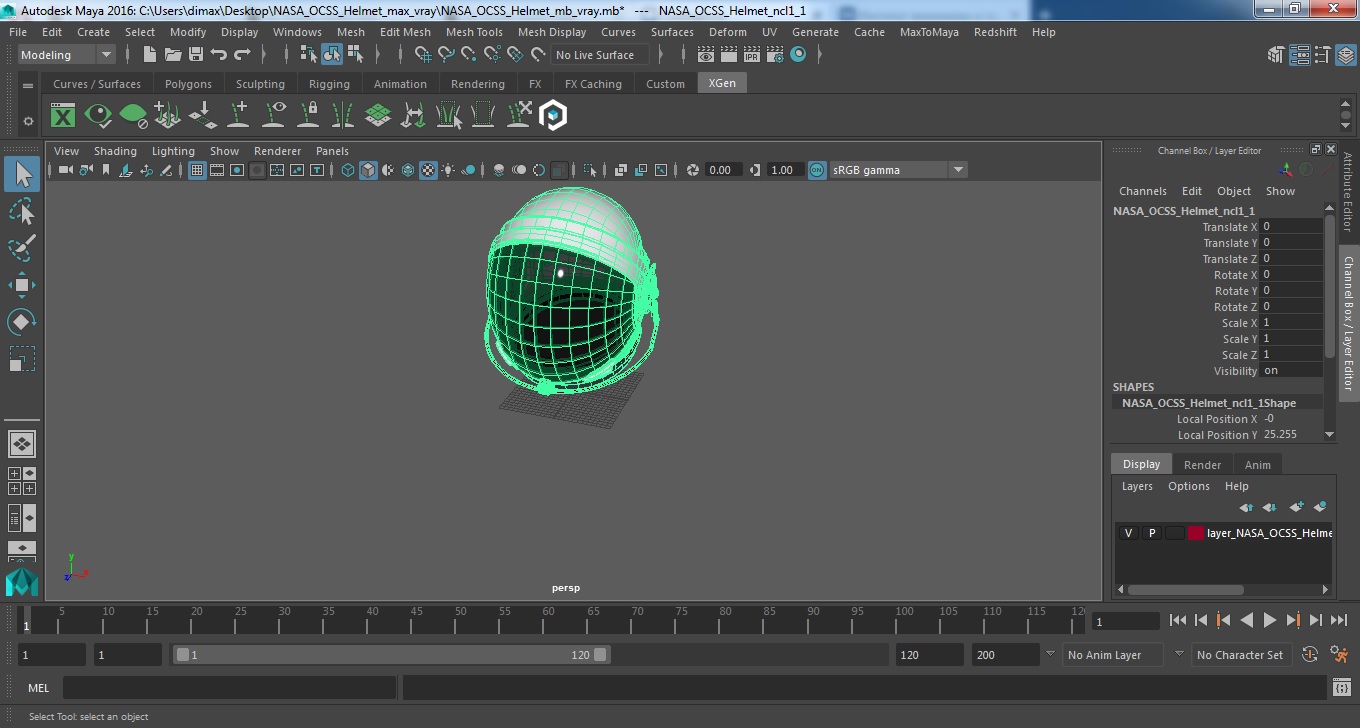Click red layer color swatch
The height and width of the screenshot is (728, 1360).
[1196, 533]
